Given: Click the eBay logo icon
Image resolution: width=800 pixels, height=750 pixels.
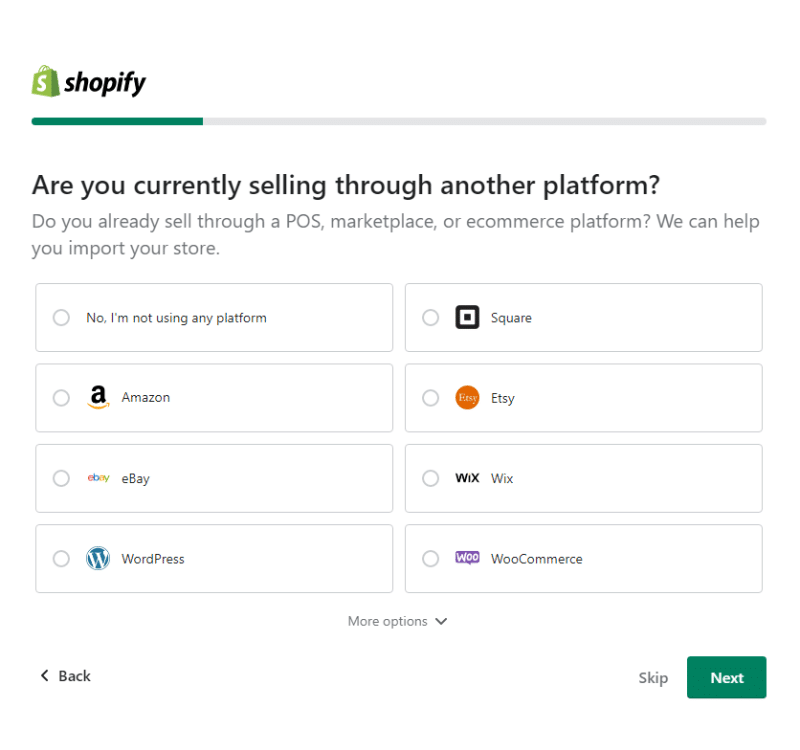Looking at the screenshot, I should (x=98, y=478).
